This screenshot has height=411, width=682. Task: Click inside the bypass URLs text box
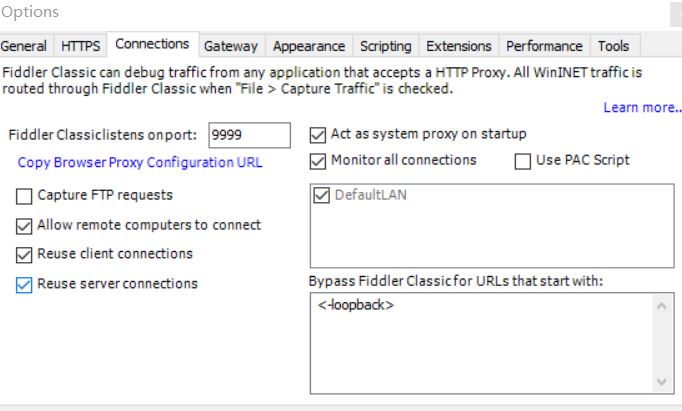tap(480, 345)
